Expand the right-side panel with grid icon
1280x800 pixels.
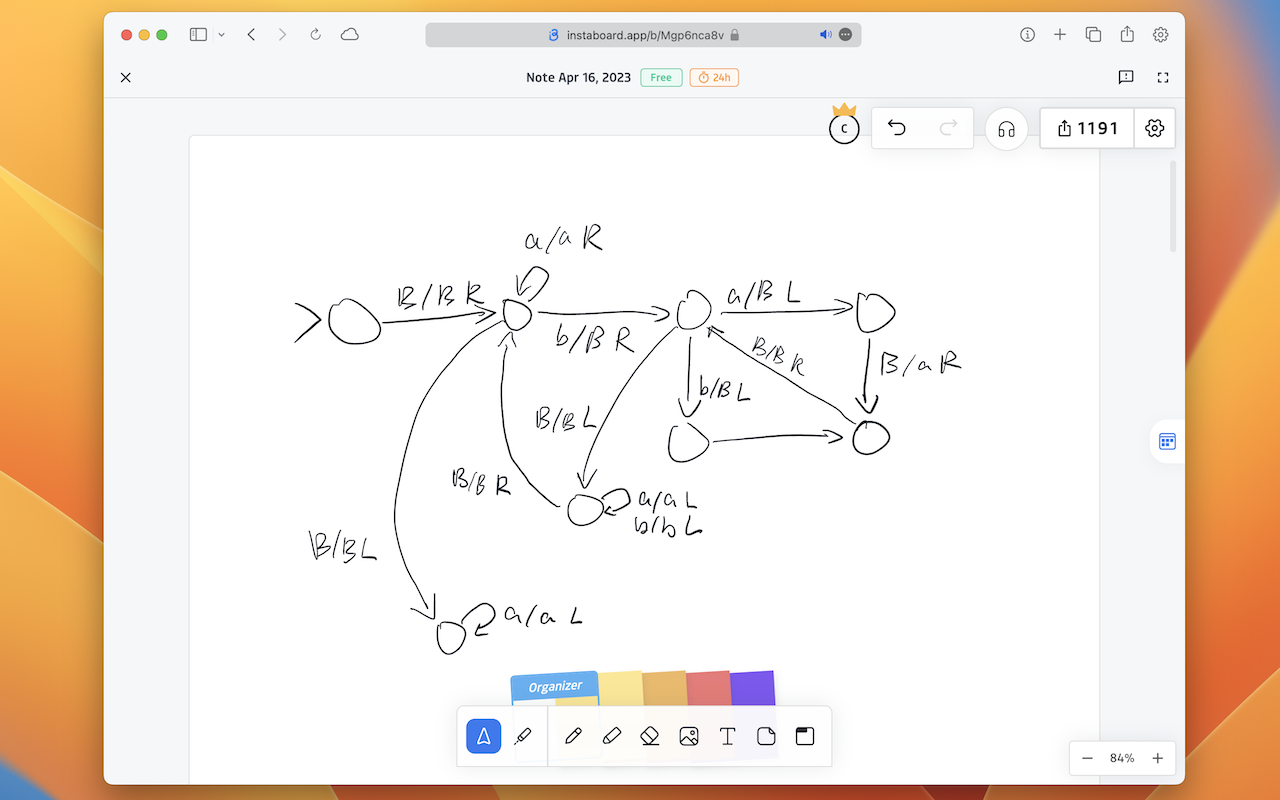(1166, 441)
